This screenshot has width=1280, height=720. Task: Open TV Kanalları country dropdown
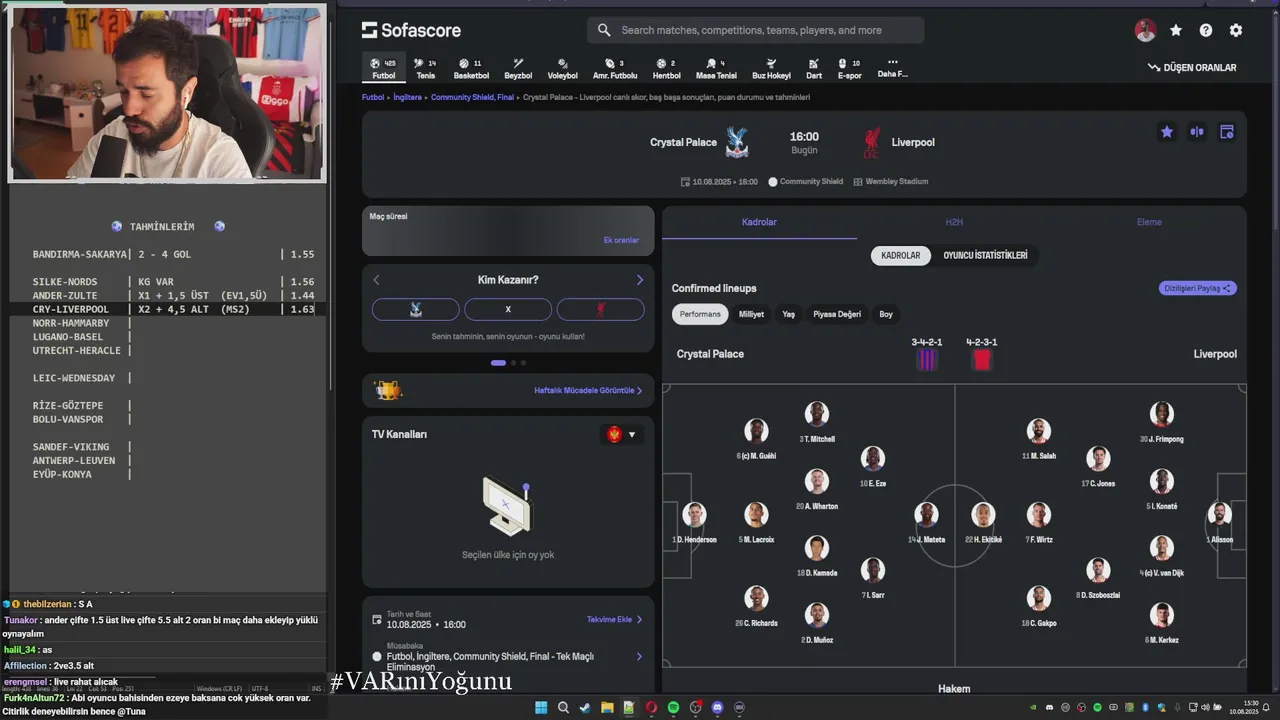coord(621,434)
